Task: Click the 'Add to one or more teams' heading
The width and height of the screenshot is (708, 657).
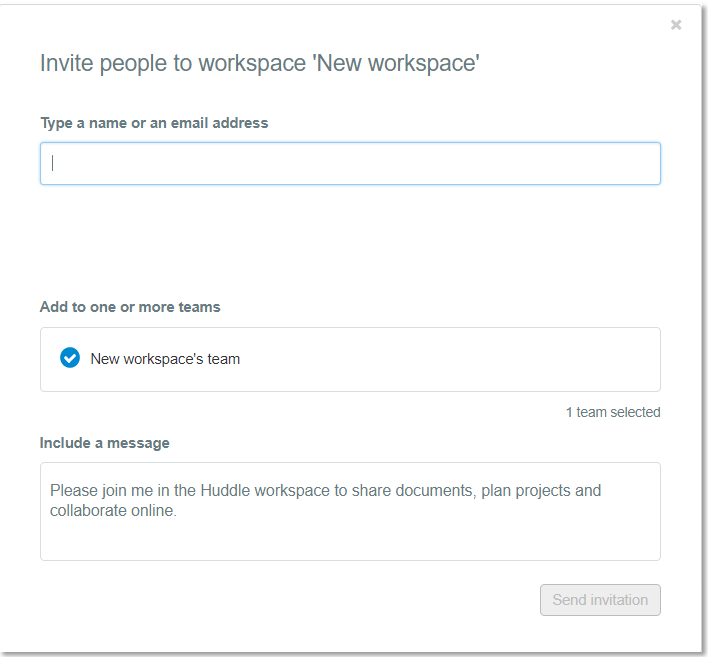Action: pos(130,307)
